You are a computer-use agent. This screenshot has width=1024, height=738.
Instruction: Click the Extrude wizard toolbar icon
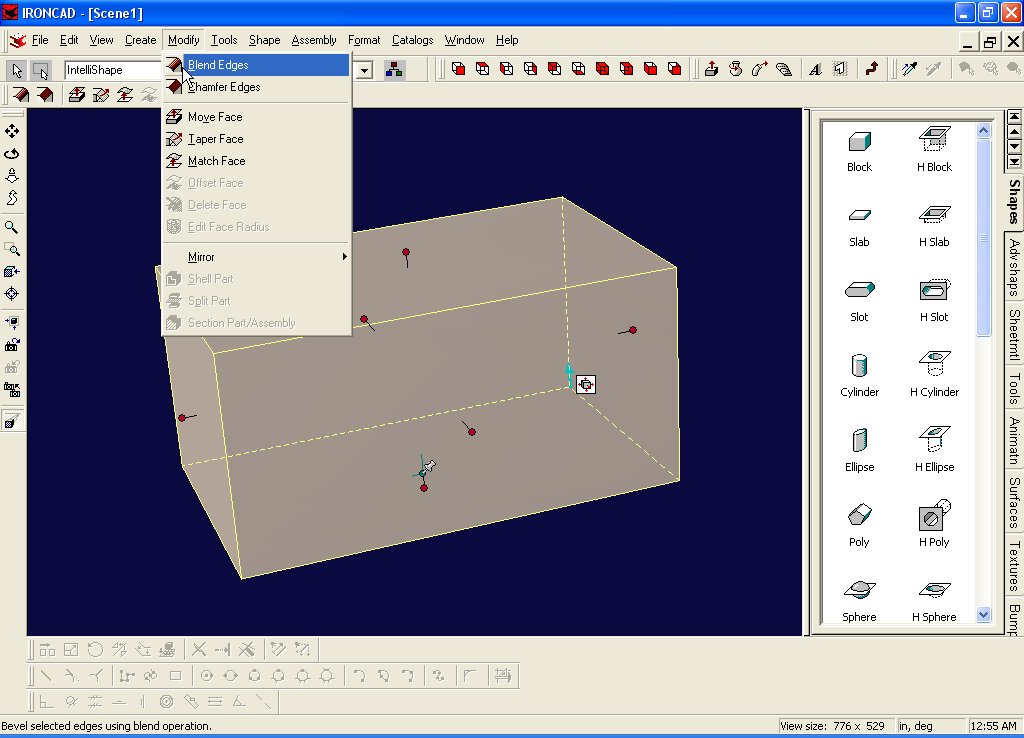pos(712,69)
